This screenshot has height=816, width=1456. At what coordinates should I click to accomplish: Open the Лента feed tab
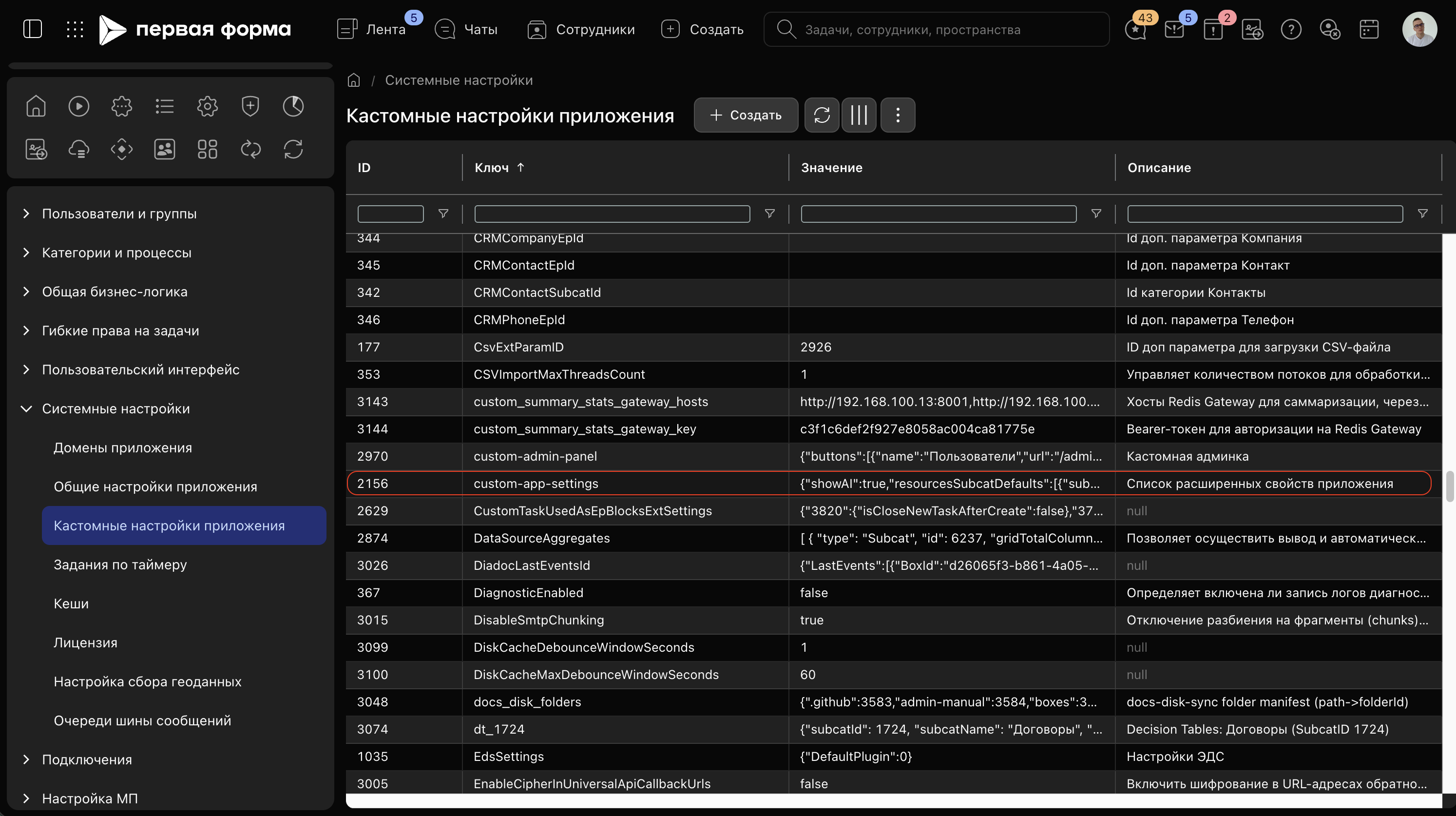371,29
